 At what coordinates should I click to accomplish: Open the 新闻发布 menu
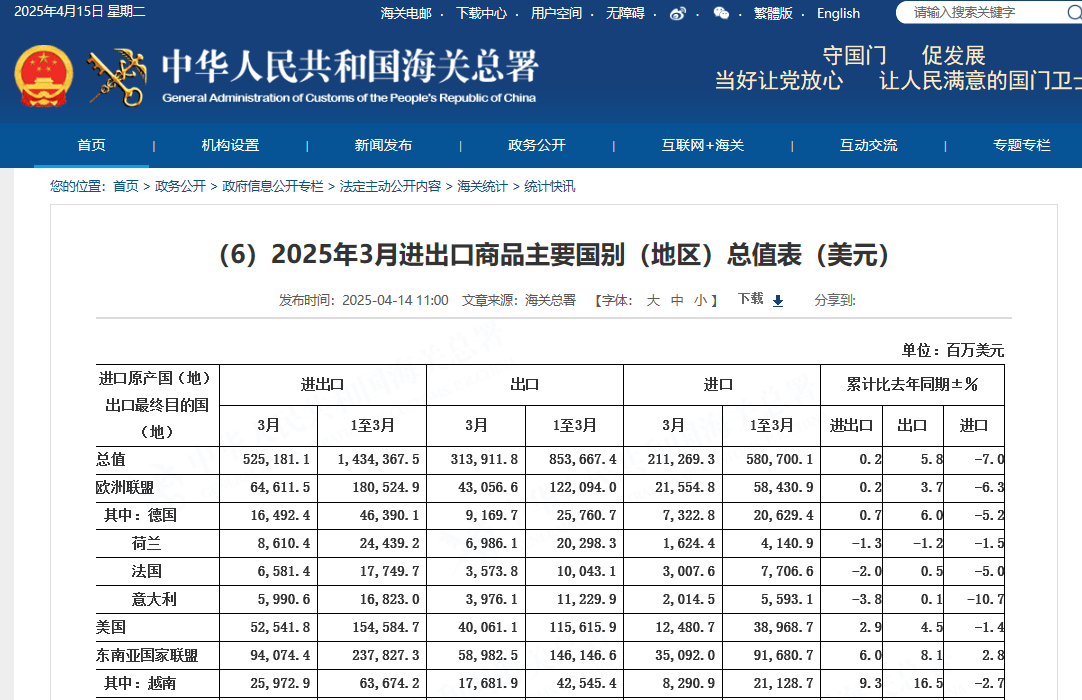click(x=383, y=145)
